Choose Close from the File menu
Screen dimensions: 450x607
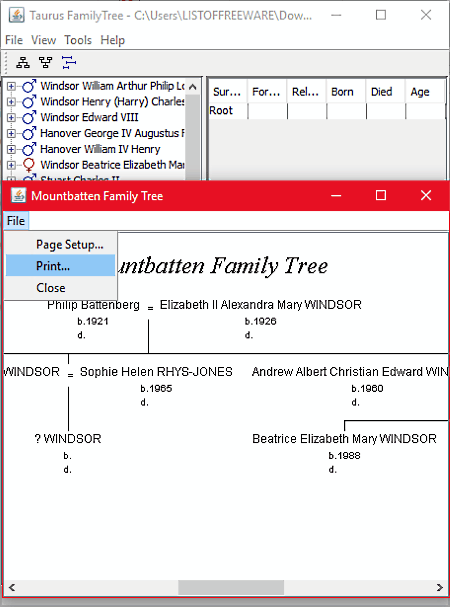[x=60, y=288]
